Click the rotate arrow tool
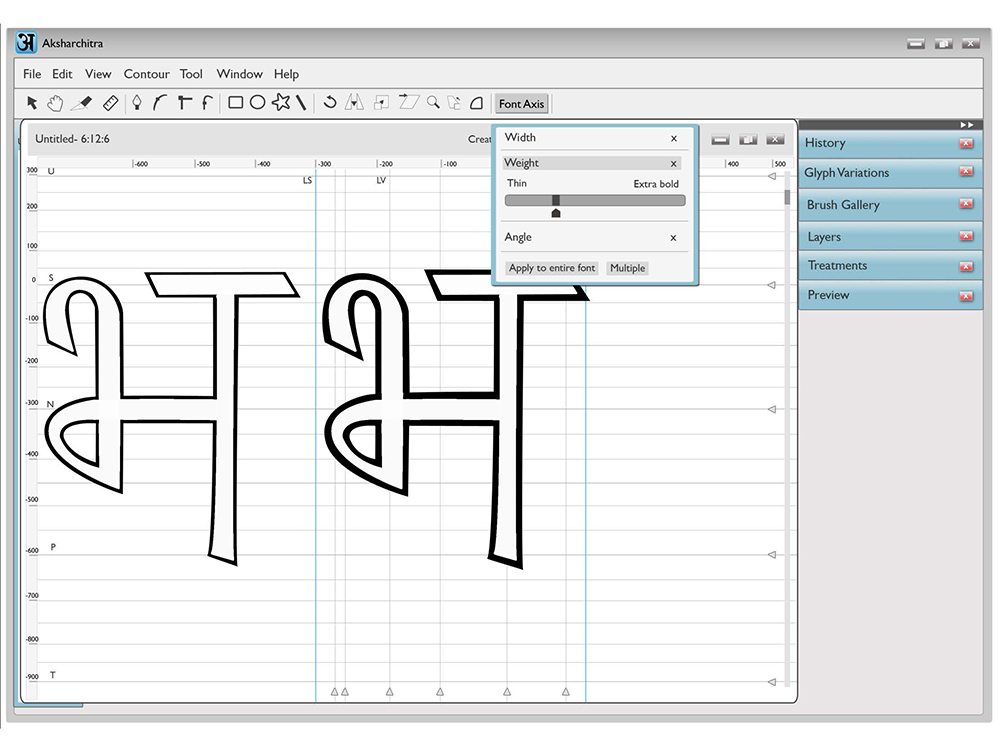Image resolution: width=1000 pixels, height=750 pixels. point(330,102)
